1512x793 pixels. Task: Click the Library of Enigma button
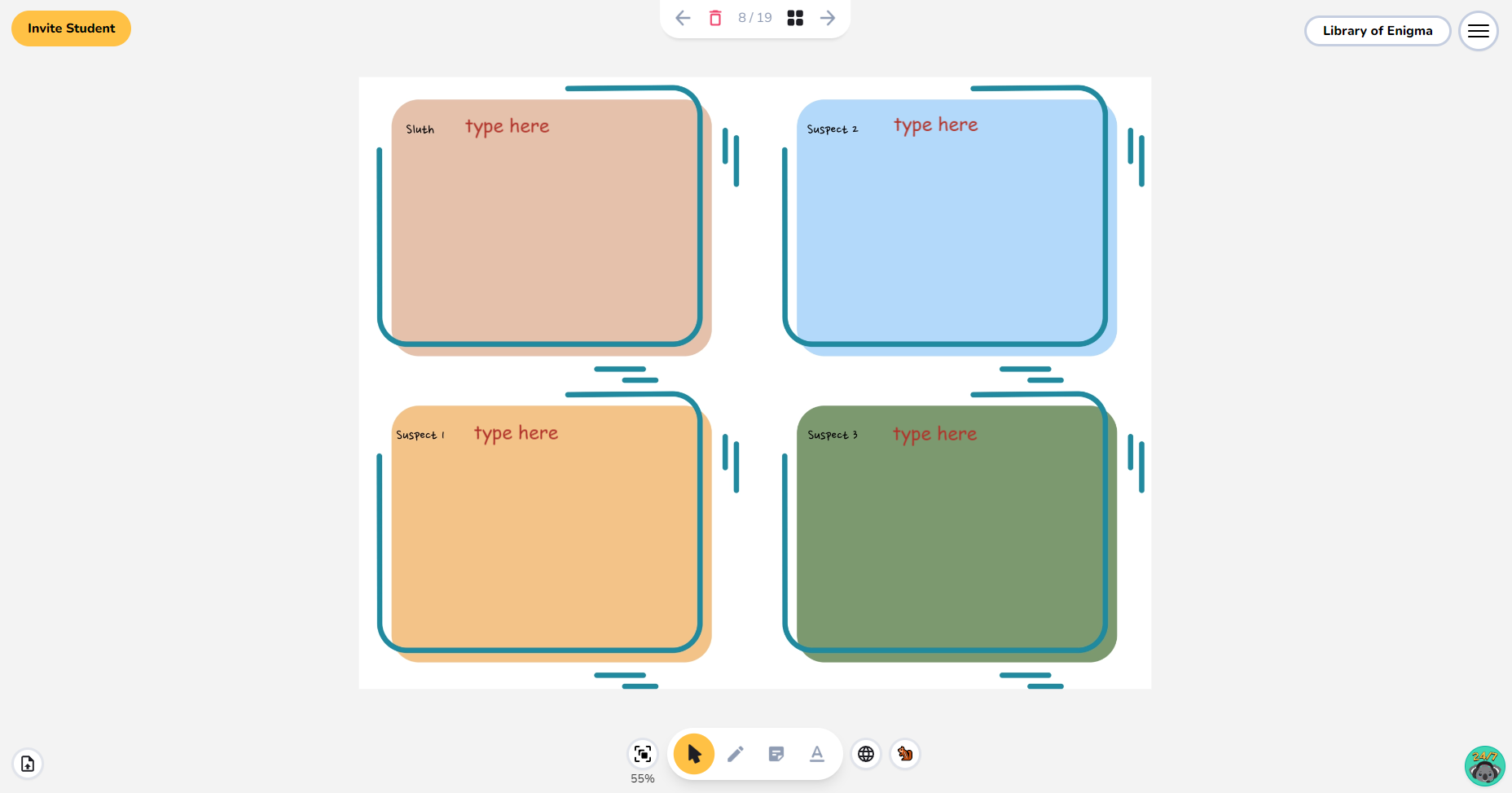click(1377, 31)
